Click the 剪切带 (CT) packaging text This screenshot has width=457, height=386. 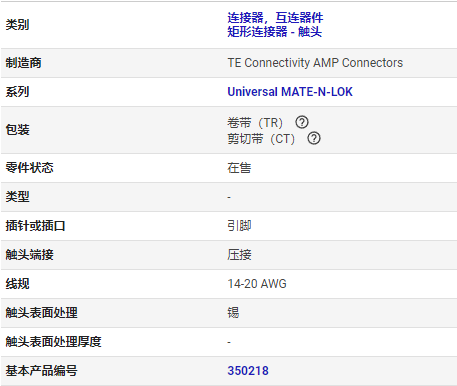(261, 139)
